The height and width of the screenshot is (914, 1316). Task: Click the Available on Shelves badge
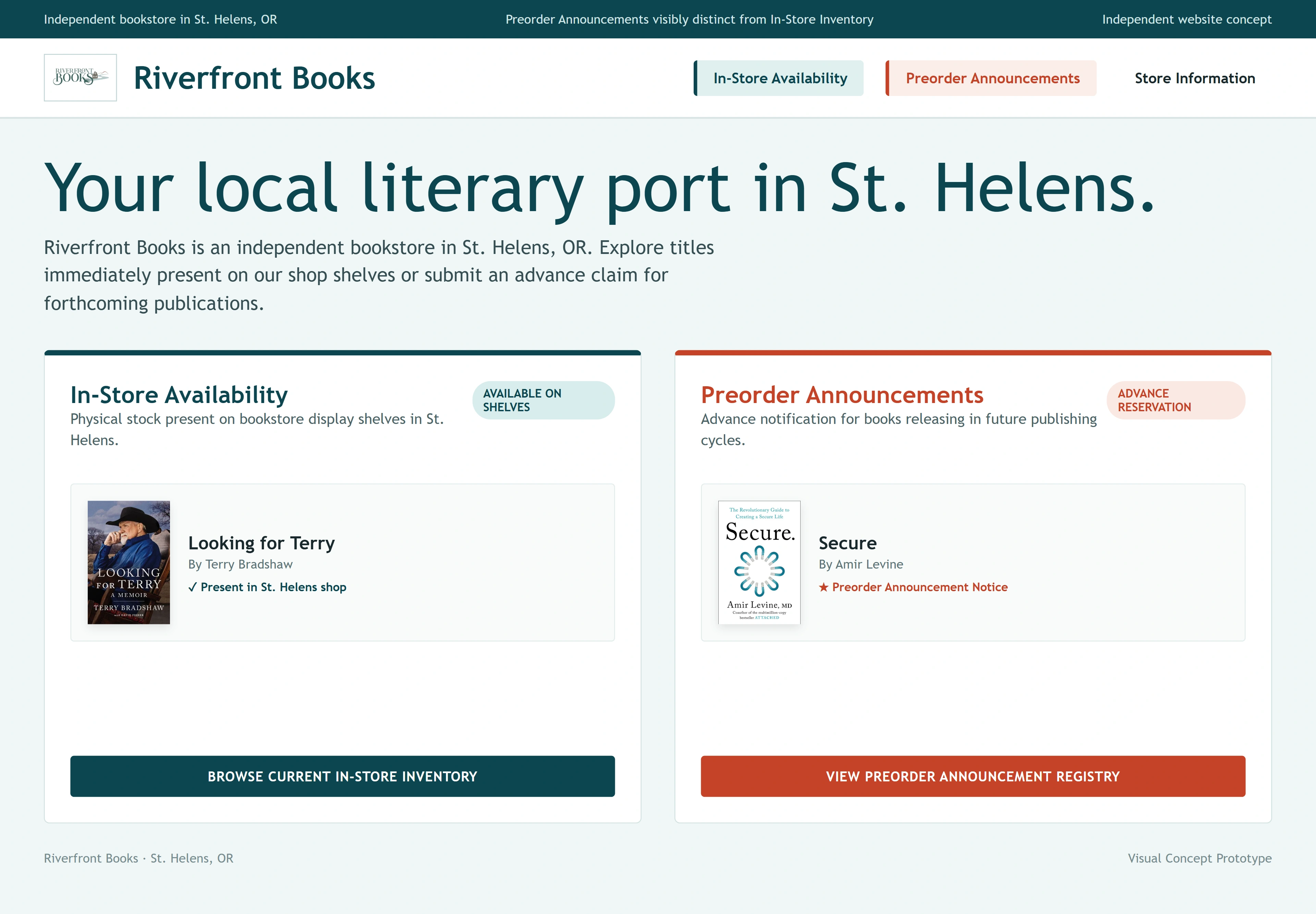(544, 400)
